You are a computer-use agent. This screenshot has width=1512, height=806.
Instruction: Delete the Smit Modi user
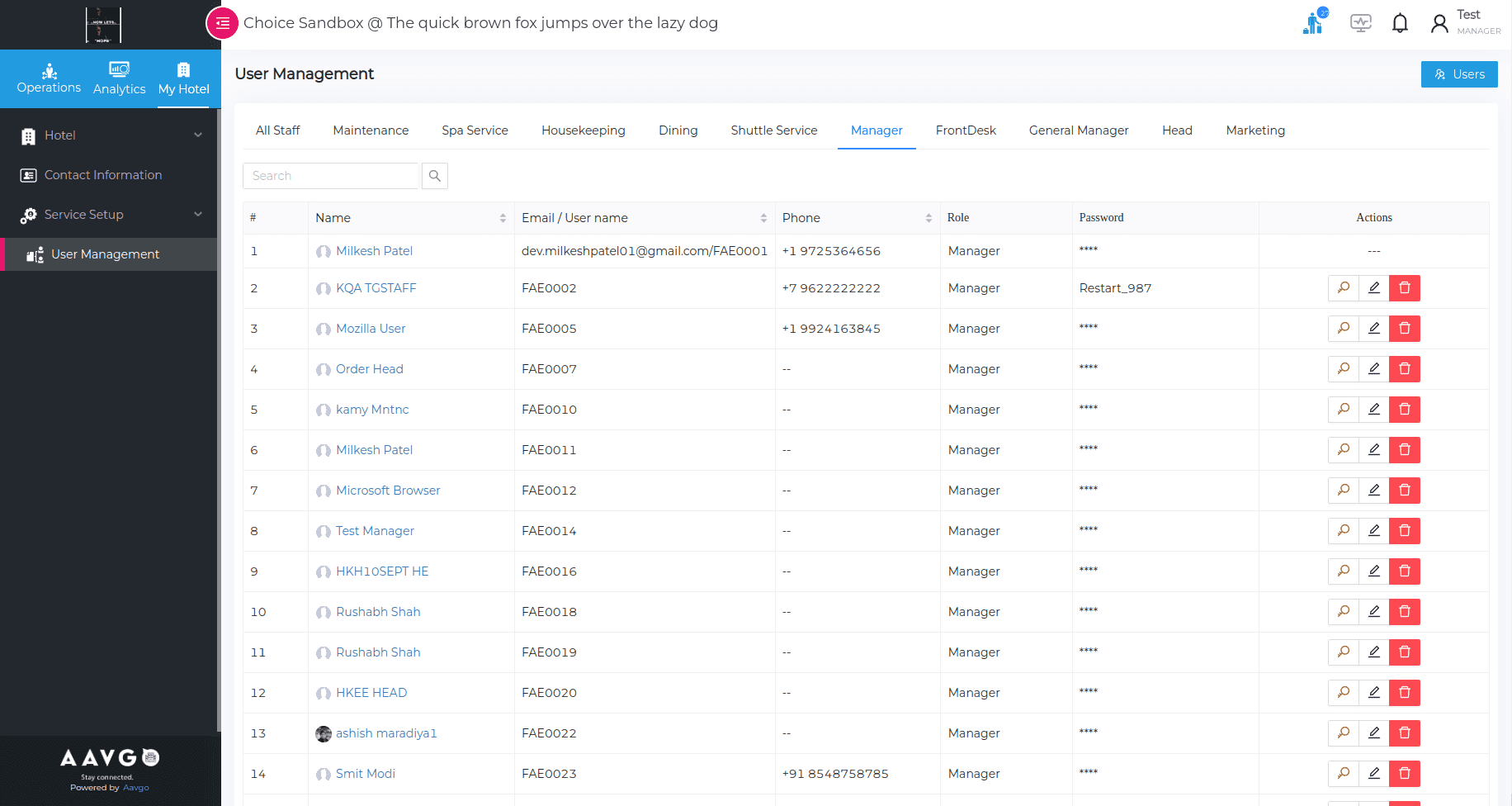pos(1405,774)
